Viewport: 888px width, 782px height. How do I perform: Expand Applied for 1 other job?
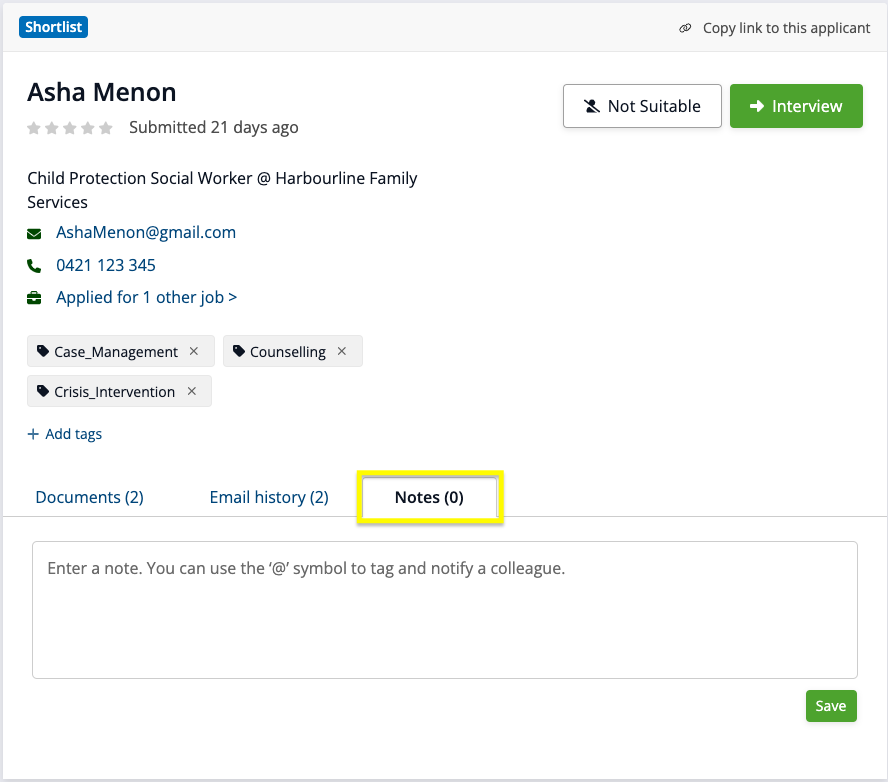point(146,298)
